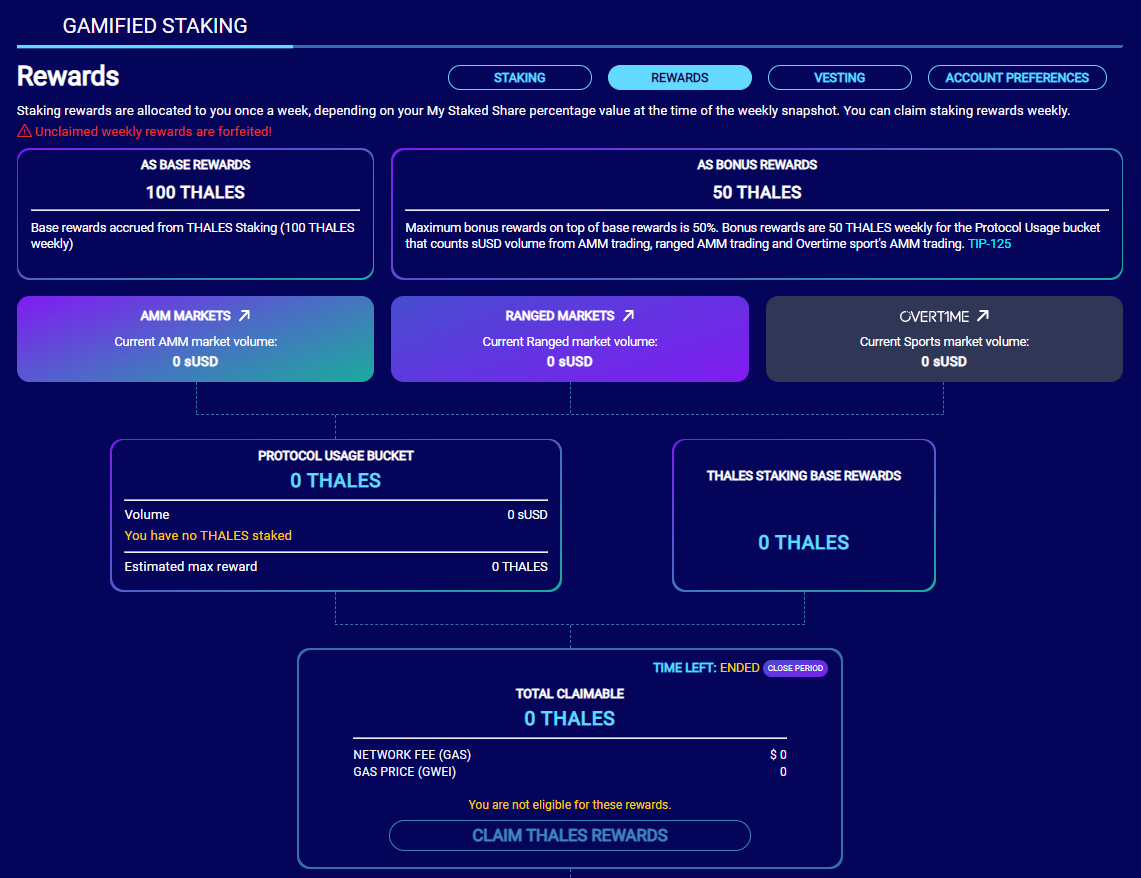Click the As Bonus Rewards heading
Image resolution: width=1141 pixels, height=878 pixels.
tap(757, 165)
